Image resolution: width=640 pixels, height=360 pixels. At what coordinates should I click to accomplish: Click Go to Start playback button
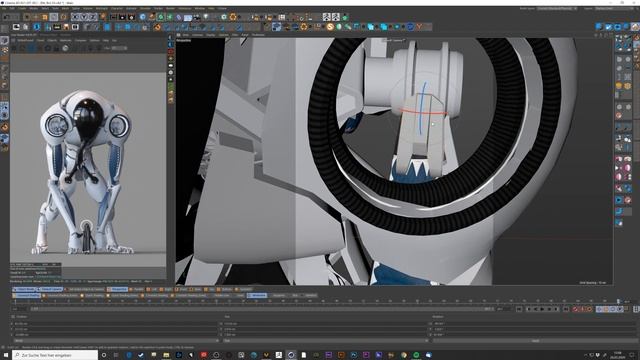point(519,309)
